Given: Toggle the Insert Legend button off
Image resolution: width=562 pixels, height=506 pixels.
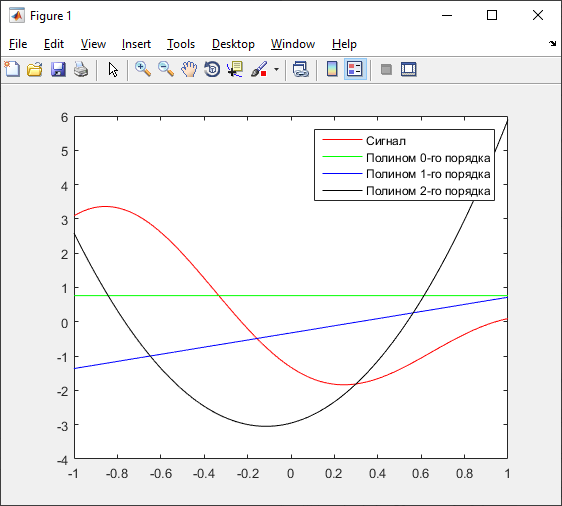Looking at the screenshot, I should pos(355,69).
